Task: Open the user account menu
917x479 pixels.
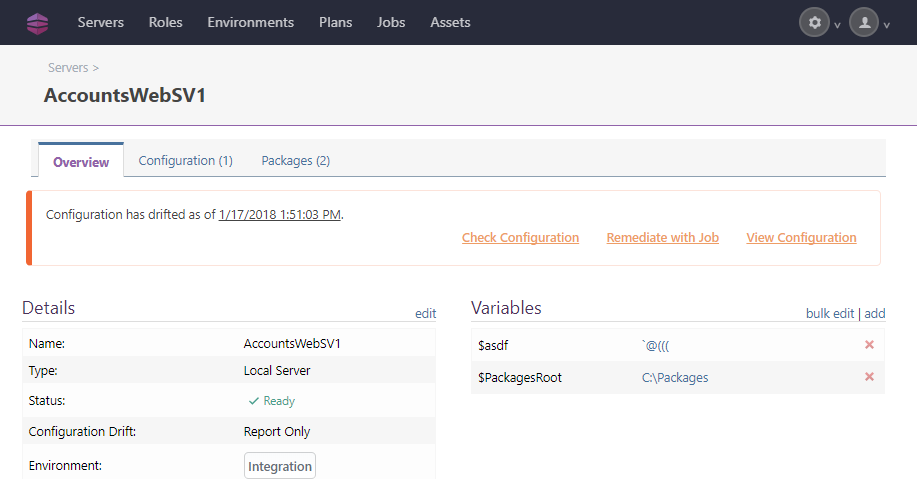Action: pos(863,23)
